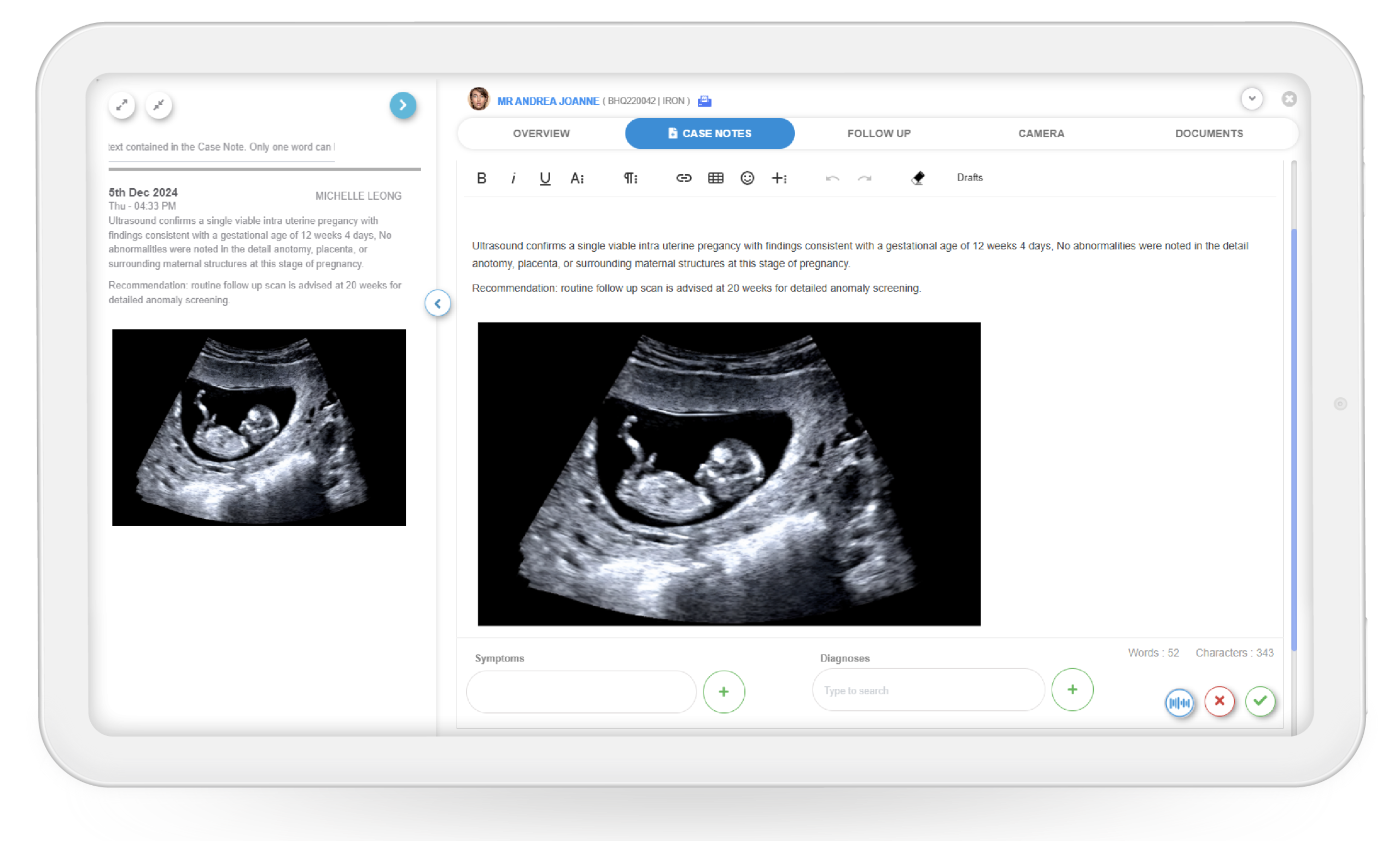This screenshot has width=1400, height=841.
Task: Toggle underline formatting button
Action: (x=545, y=178)
